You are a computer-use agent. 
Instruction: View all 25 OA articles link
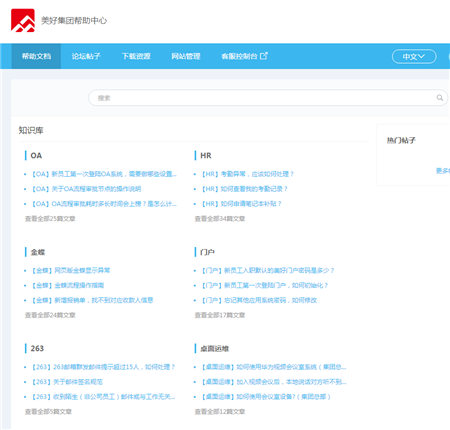pos(50,219)
